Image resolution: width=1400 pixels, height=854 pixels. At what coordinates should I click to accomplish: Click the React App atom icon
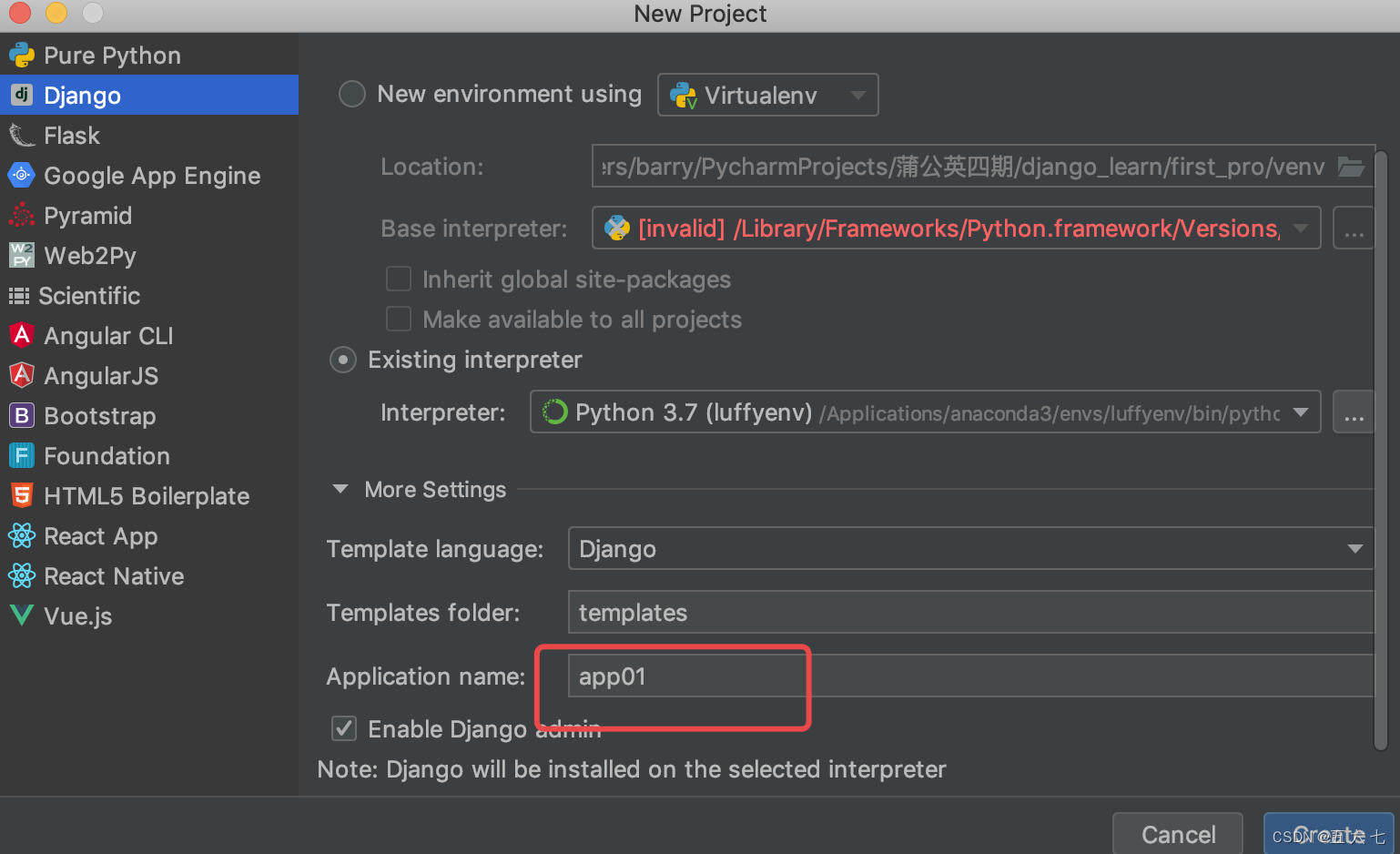[22, 535]
